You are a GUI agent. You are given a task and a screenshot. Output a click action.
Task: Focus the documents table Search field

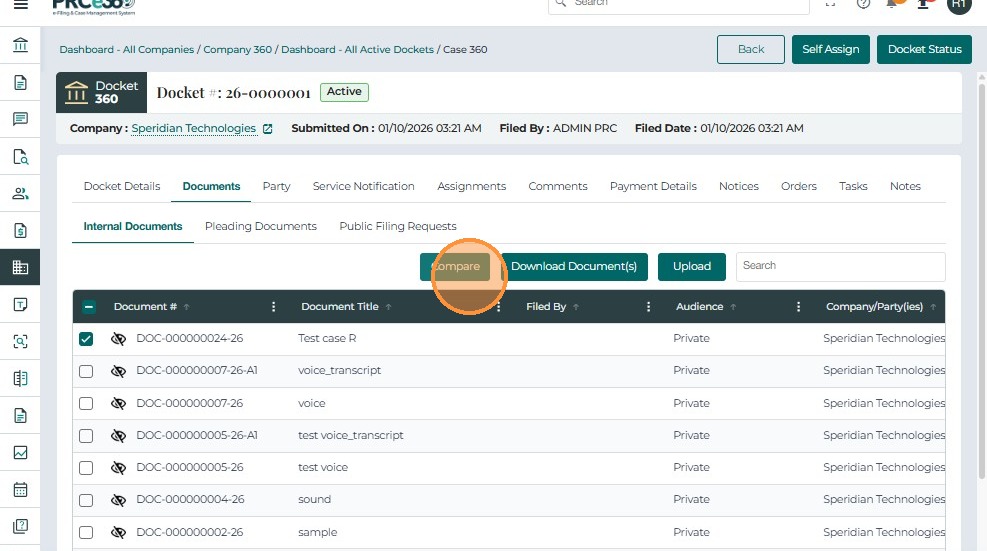tap(840, 266)
